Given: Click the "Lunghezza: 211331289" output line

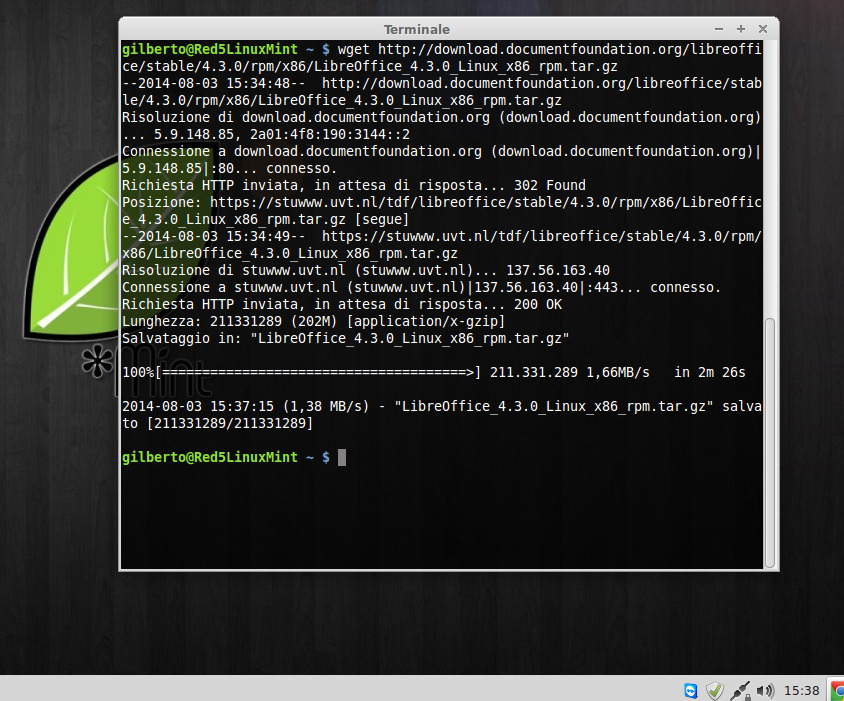Looking at the screenshot, I should point(313,321).
